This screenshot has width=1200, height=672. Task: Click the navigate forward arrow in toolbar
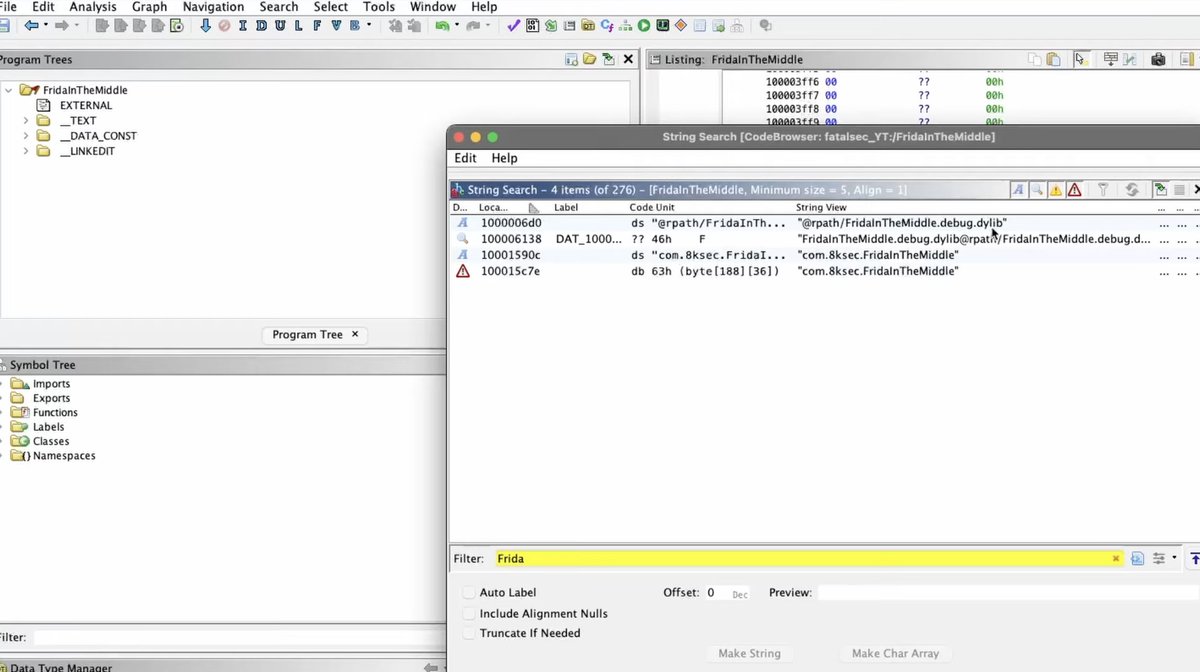pos(61,26)
